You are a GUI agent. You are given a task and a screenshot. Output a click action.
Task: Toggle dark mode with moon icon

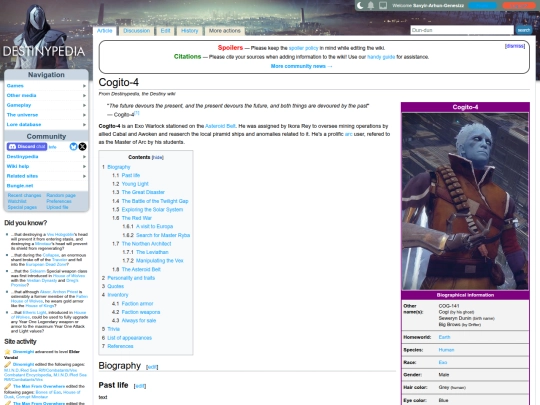pos(360,6)
